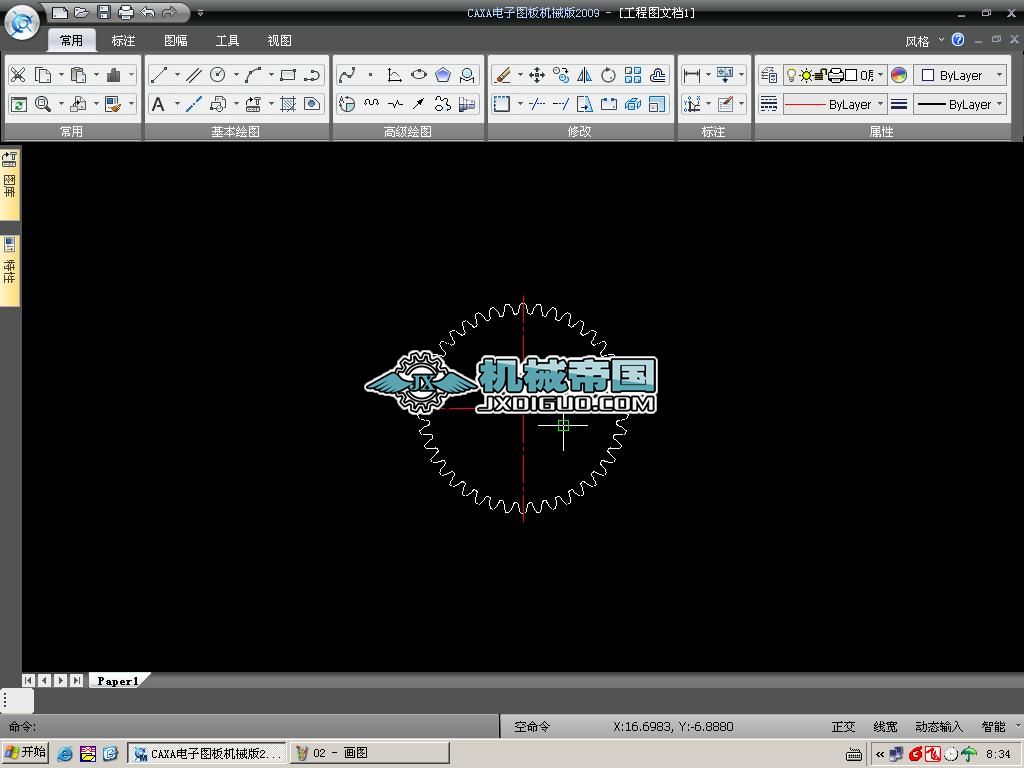Open the color wheel picker
Screen dimensions: 1024x768
(899, 75)
